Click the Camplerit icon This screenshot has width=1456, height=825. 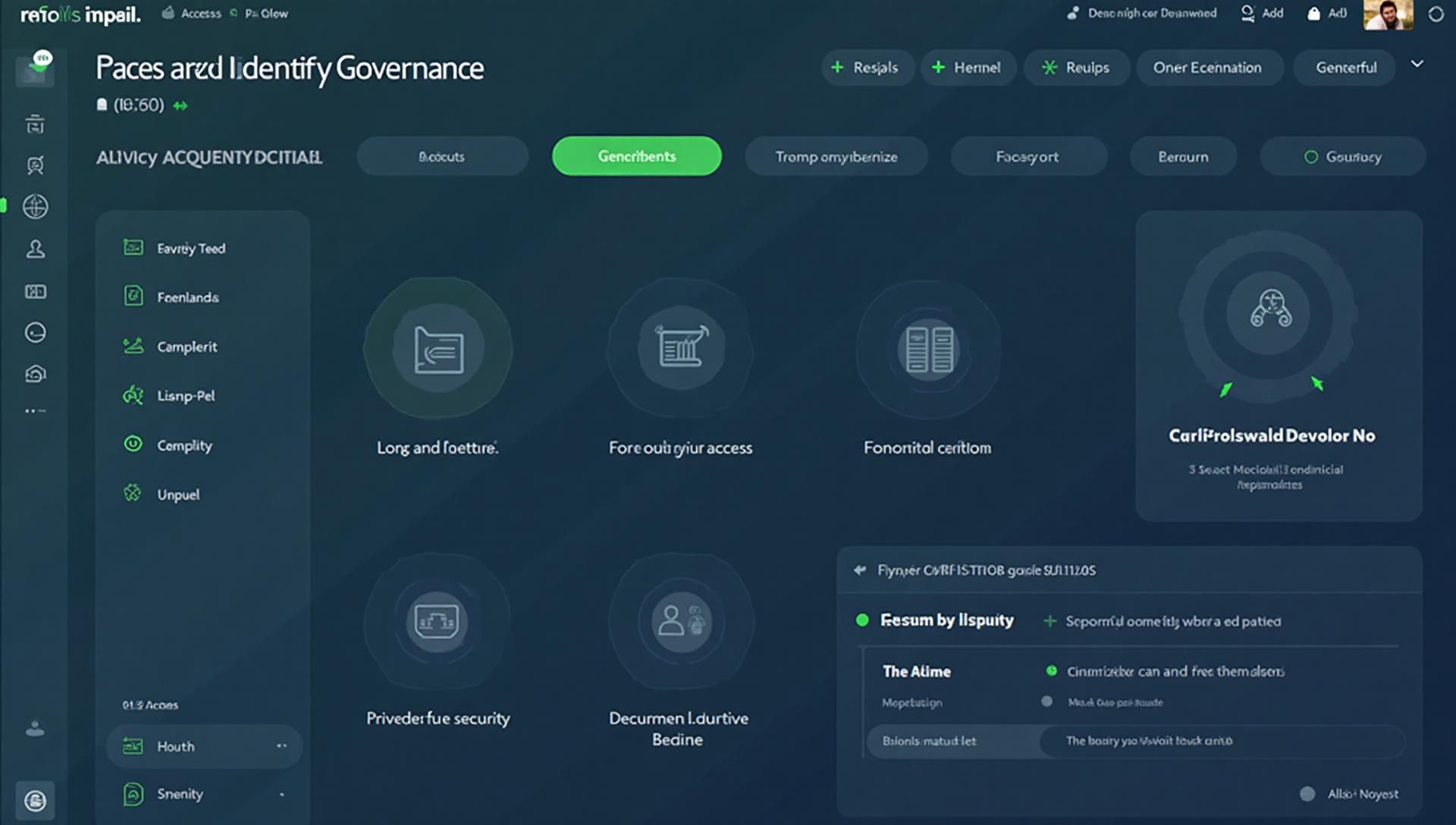pos(133,346)
